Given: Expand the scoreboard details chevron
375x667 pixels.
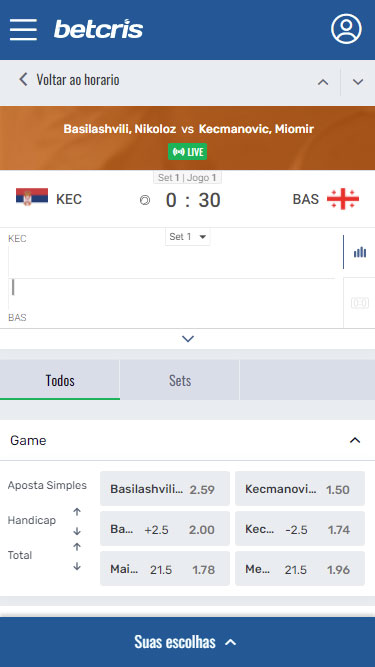Looking at the screenshot, I should [188, 339].
